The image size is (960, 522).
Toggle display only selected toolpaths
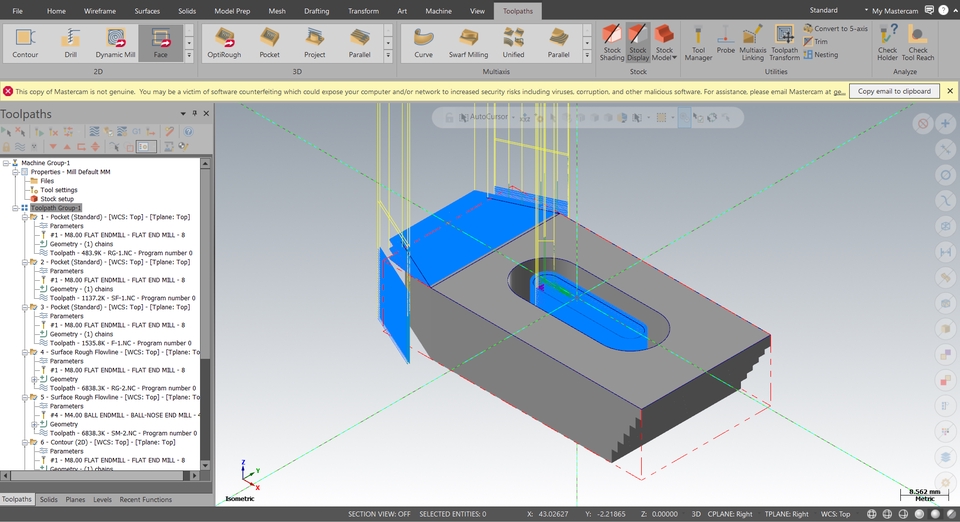click(x=114, y=147)
